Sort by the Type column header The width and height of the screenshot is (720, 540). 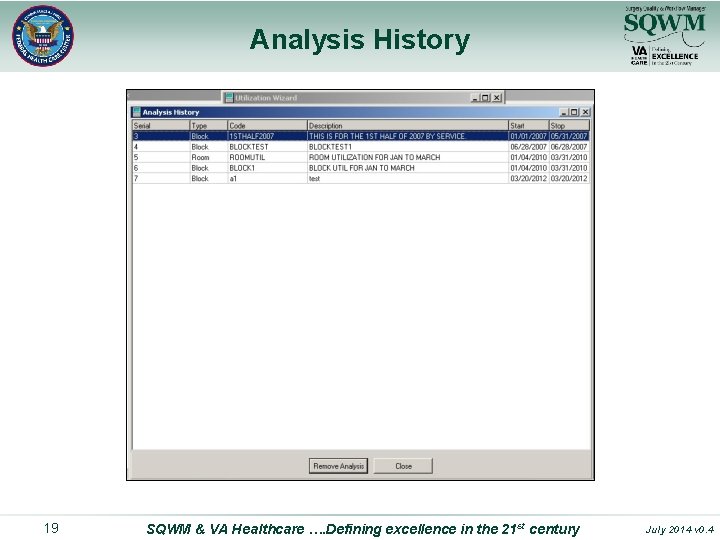[x=208, y=125]
